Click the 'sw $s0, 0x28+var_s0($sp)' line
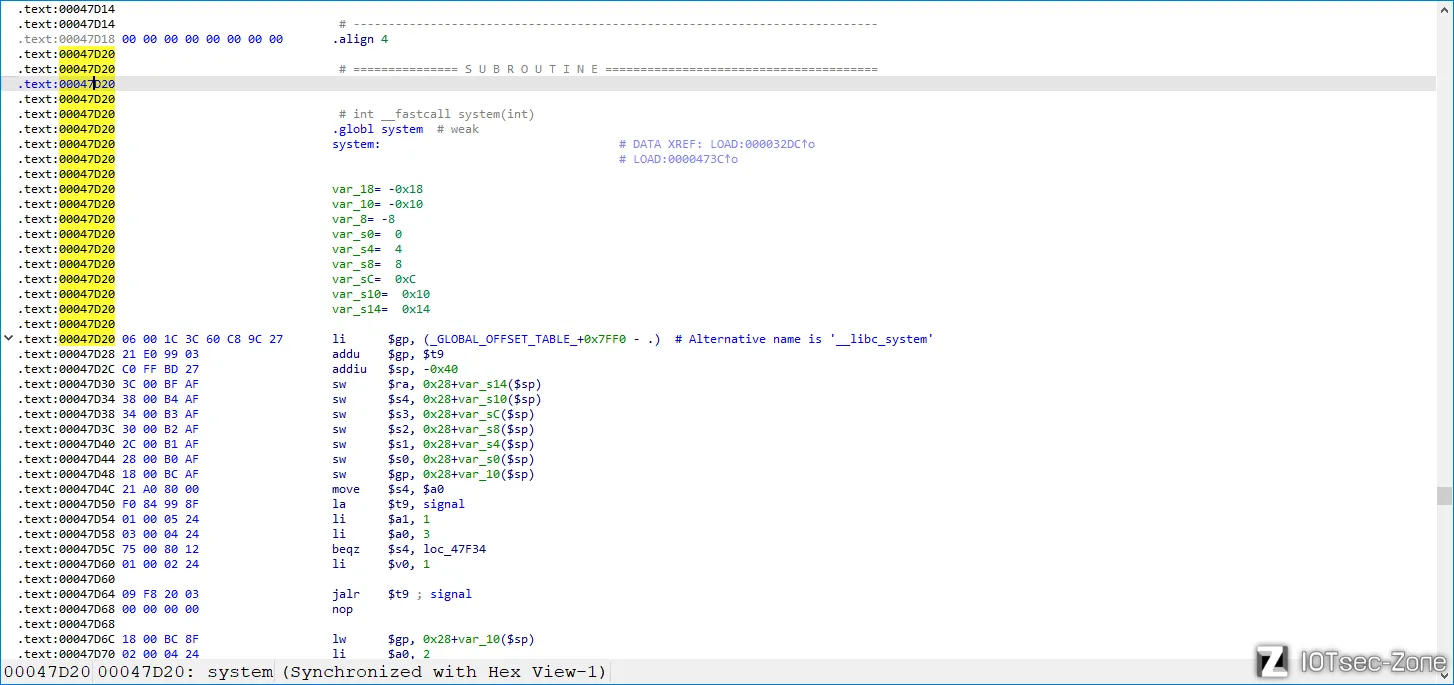 (433, 459)
